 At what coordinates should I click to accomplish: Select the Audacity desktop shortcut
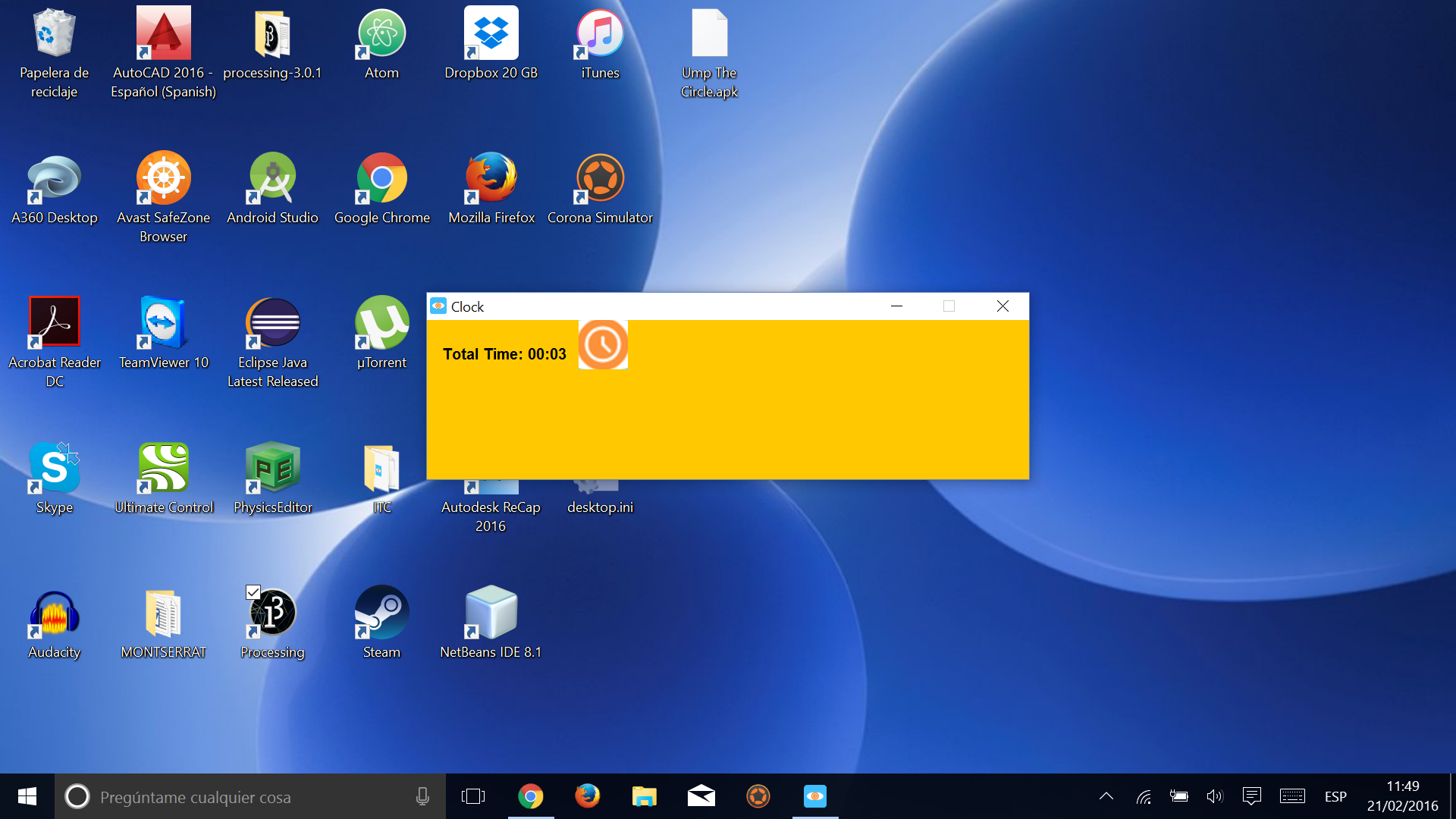pyautogui.click(x=54, y=613)
